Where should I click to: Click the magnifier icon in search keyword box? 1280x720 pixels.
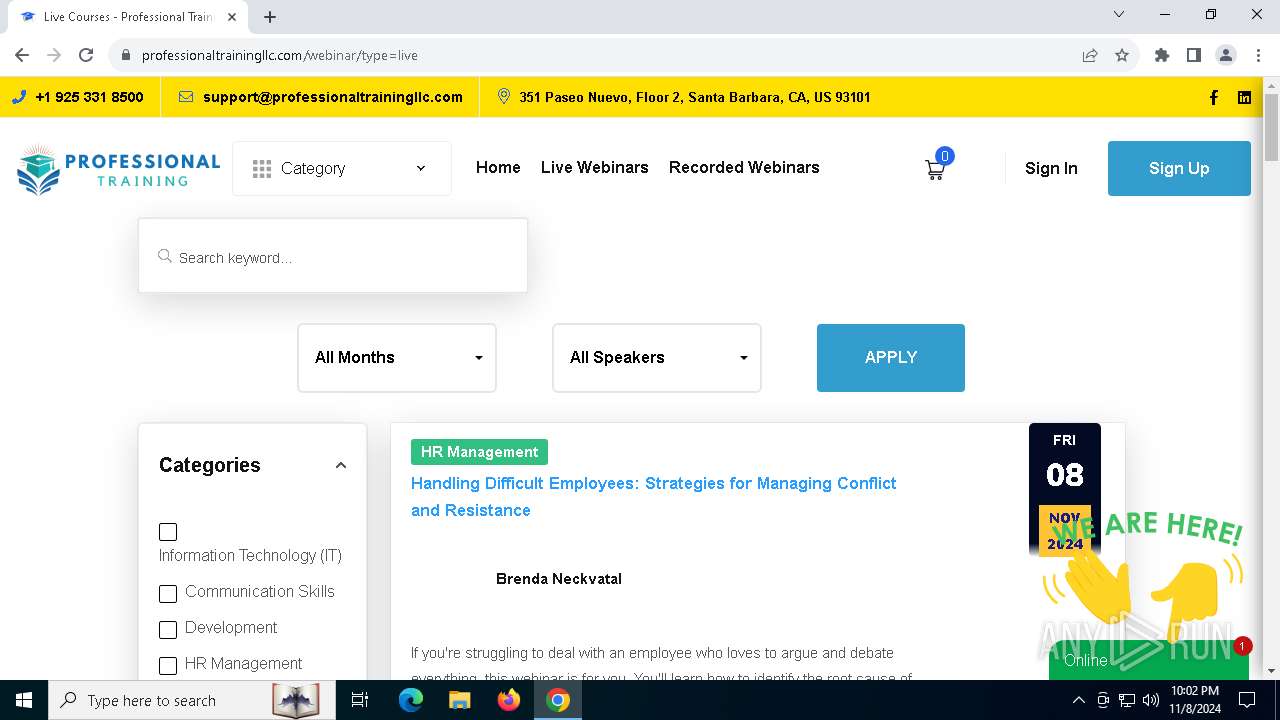[x=165, y=257]
